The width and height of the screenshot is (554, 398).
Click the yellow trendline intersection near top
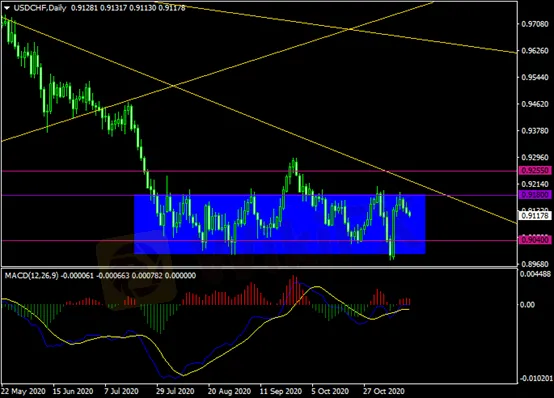[x=349, y=29]
